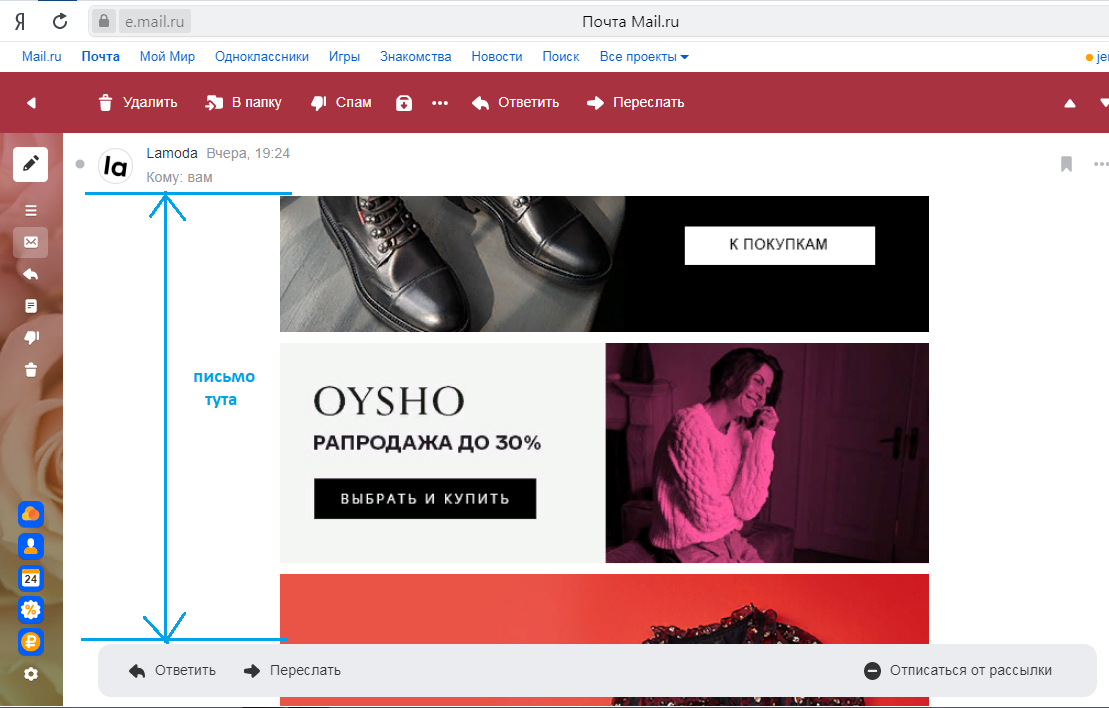Click Переслать in the red toolbar

[x=636, y=103]
